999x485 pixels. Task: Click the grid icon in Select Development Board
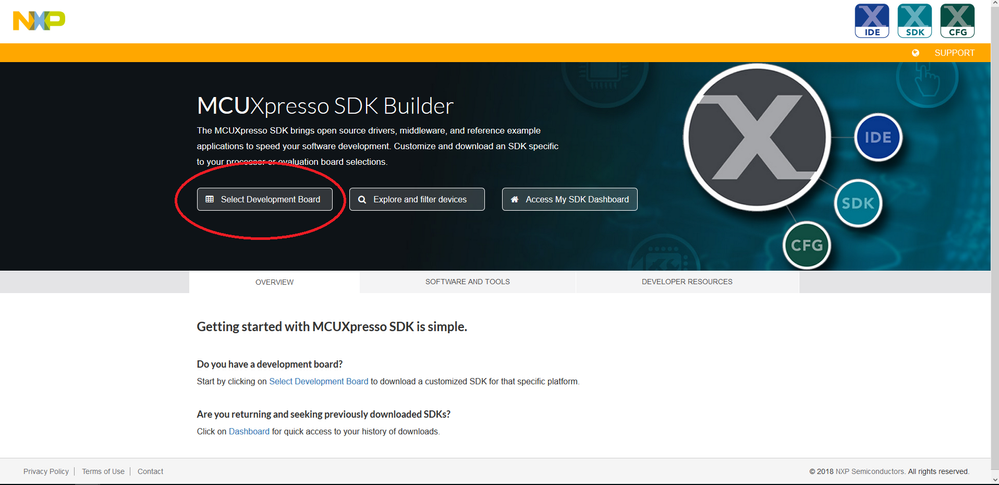point(209,199)
